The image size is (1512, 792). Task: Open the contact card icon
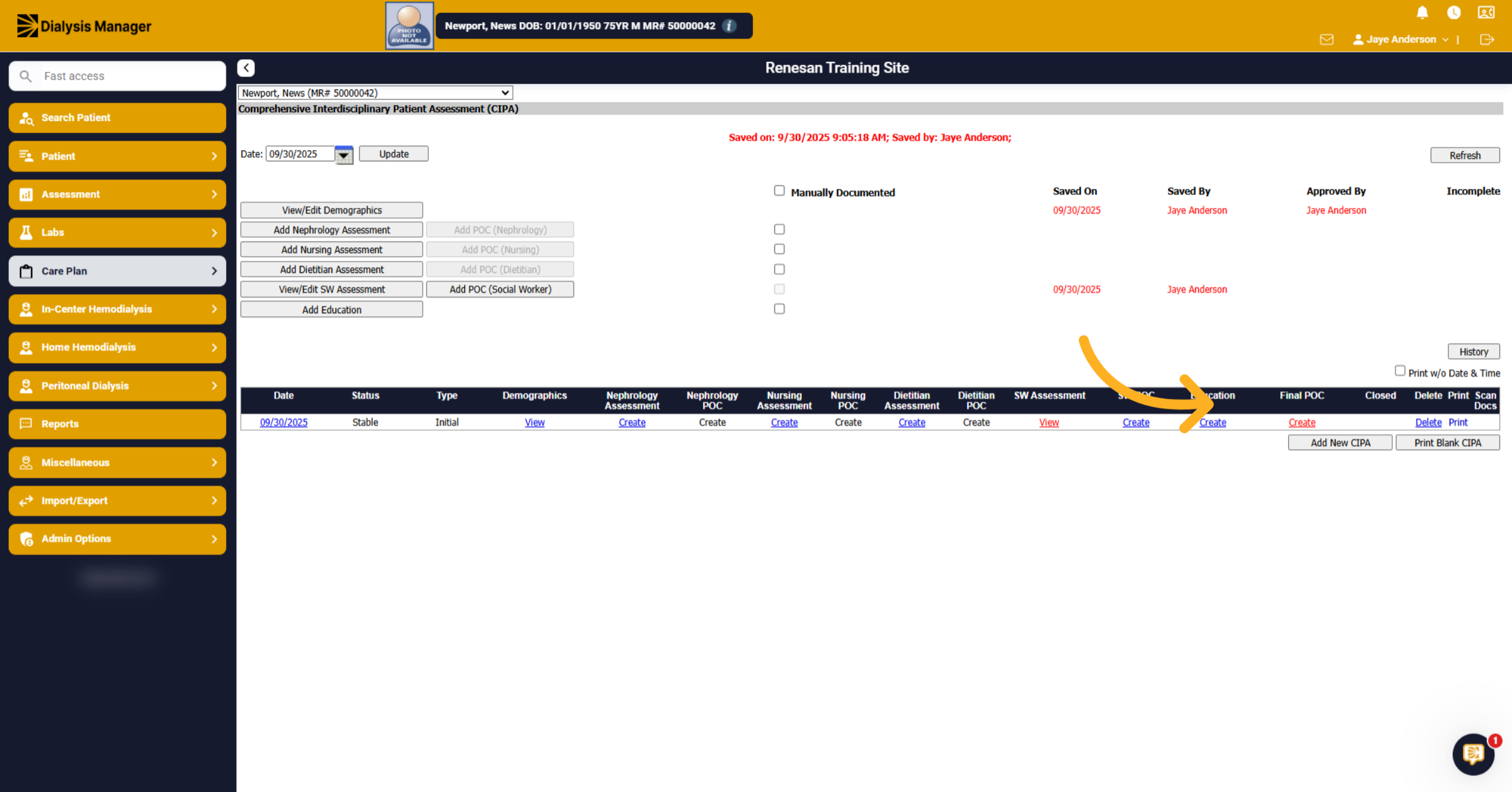tap(1486, 13)
